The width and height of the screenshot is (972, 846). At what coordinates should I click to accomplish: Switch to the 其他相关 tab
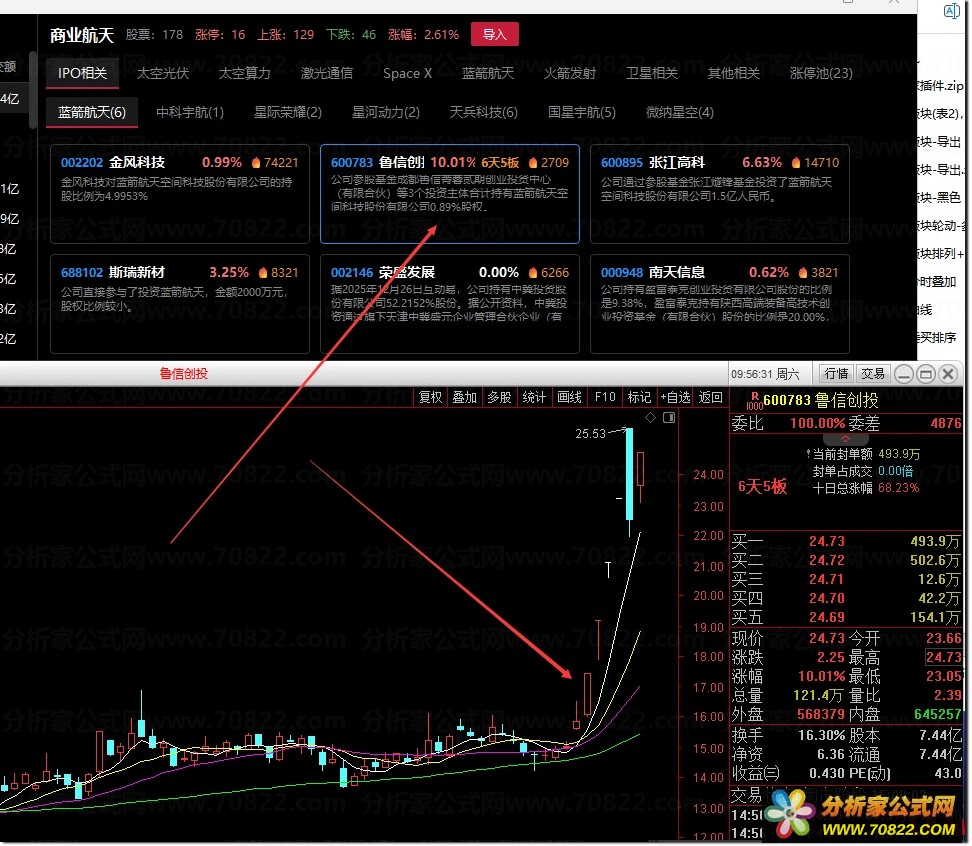tap(733, 73)
